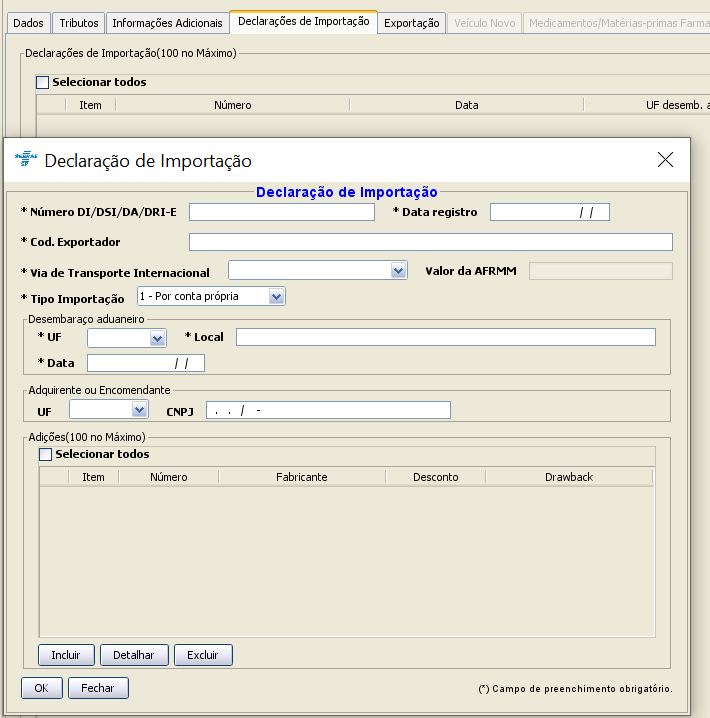
Task: Click the Detalhar button
Action: [x=134, y=655]
